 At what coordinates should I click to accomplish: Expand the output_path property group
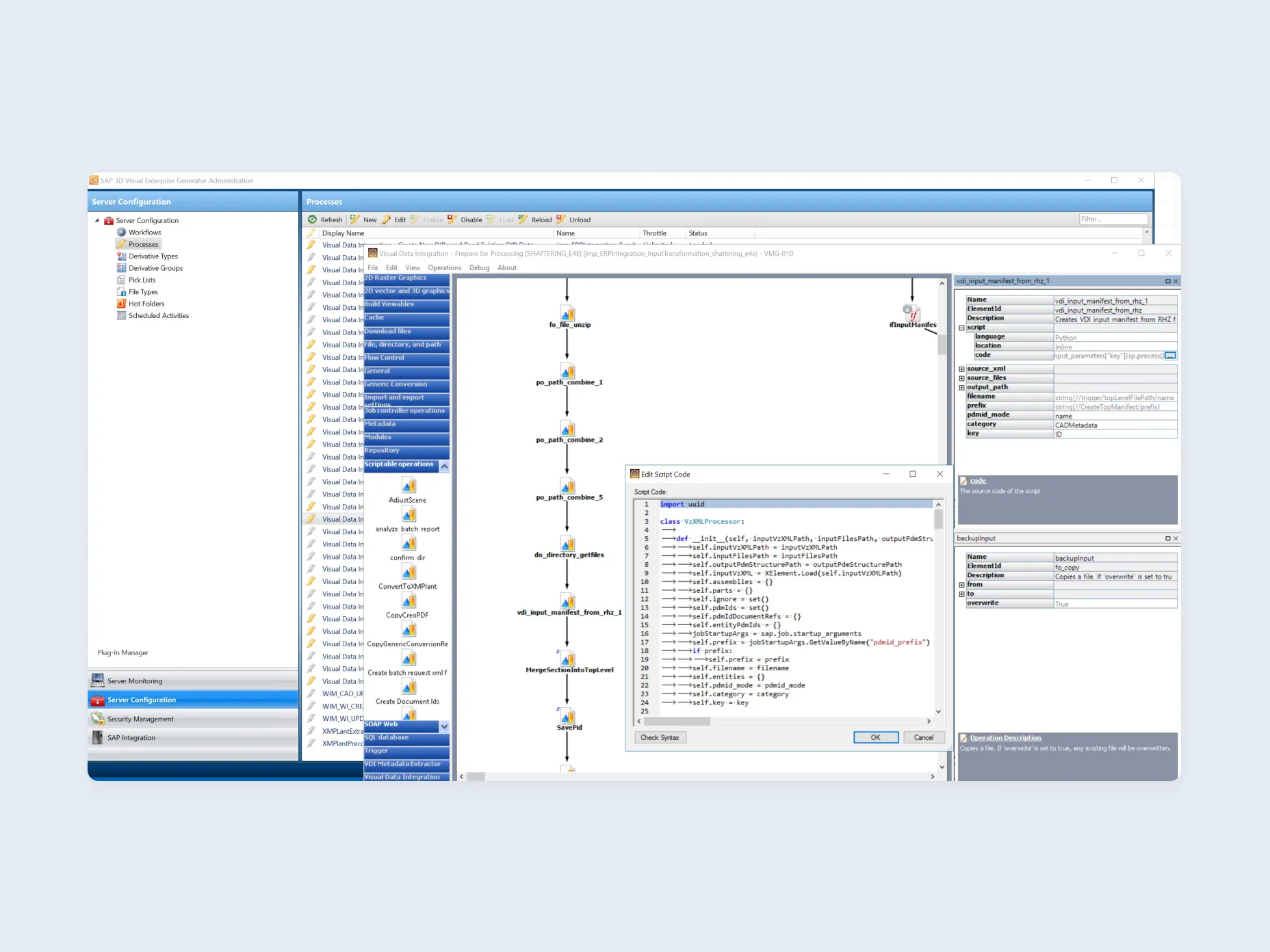(x=961, y=388)
